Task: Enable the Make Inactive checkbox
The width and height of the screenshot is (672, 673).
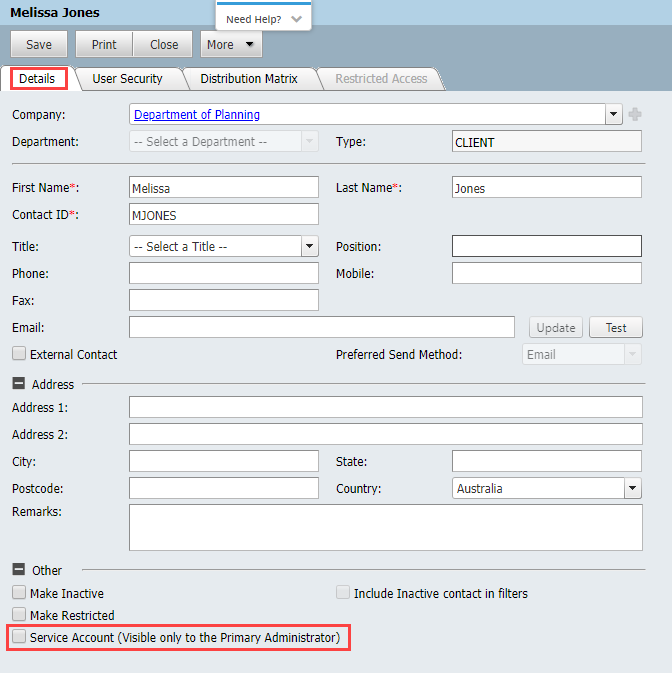Action: [x=19, y=593]
